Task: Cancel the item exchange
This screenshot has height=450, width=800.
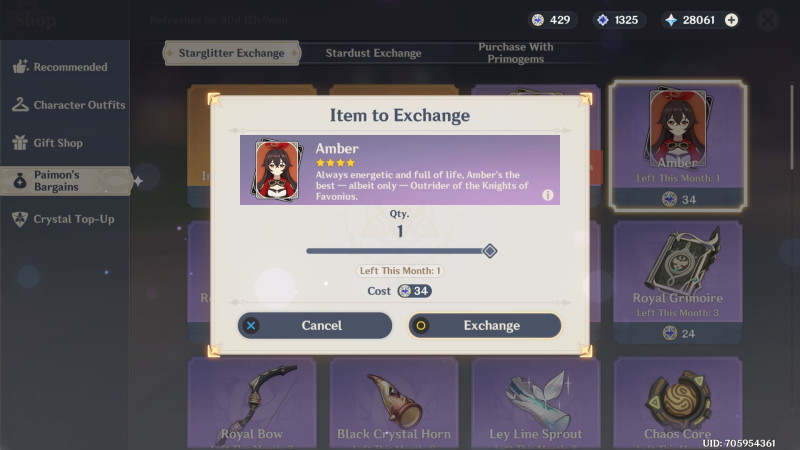Action: [x=315, y=326]
